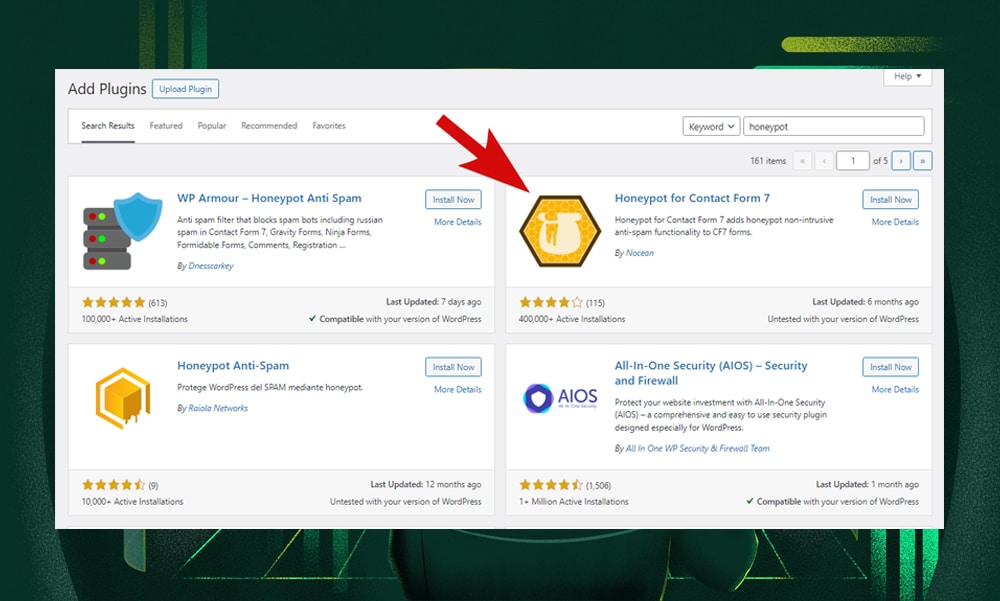This screenshot has height=601, width=1000.
Task: Install the Honeypot for Contact Form 7 plugin
Action: [x=890, y=199]
